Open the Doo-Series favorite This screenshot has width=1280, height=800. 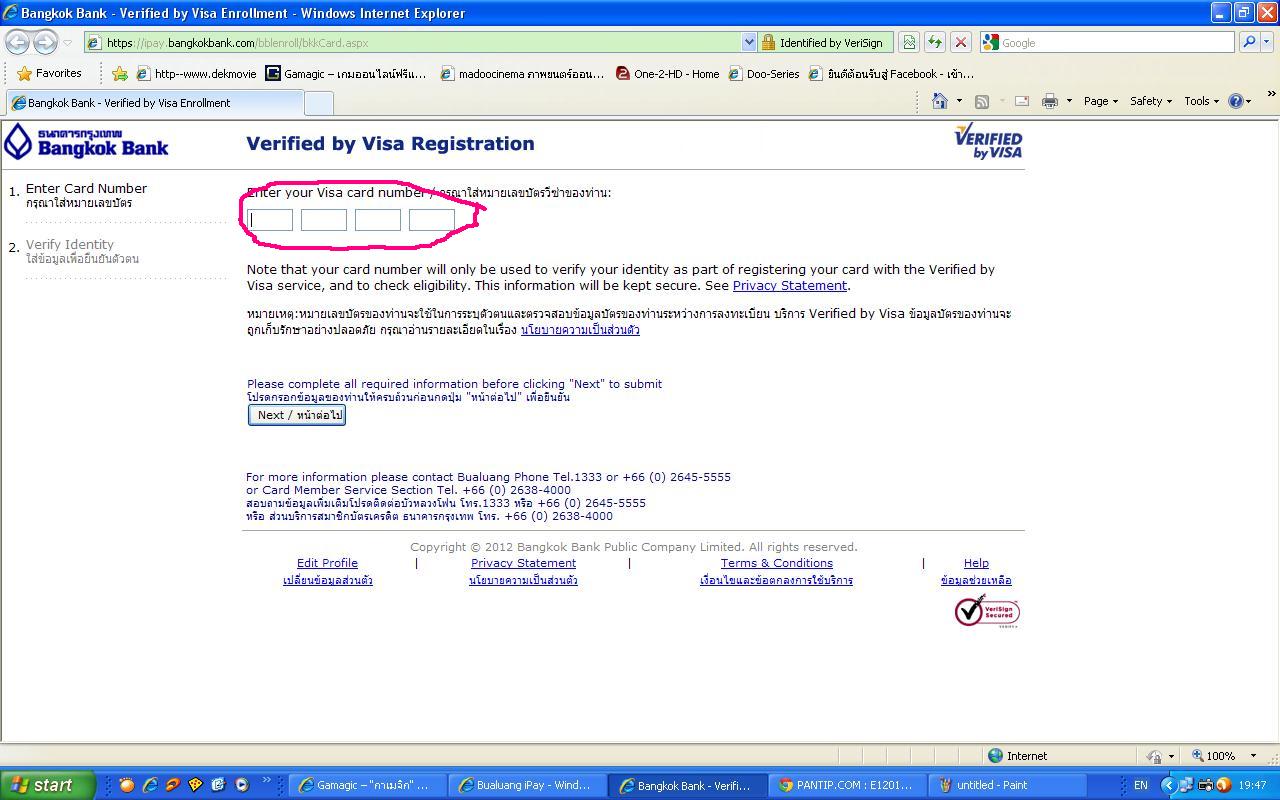click(x=764, y=73)
